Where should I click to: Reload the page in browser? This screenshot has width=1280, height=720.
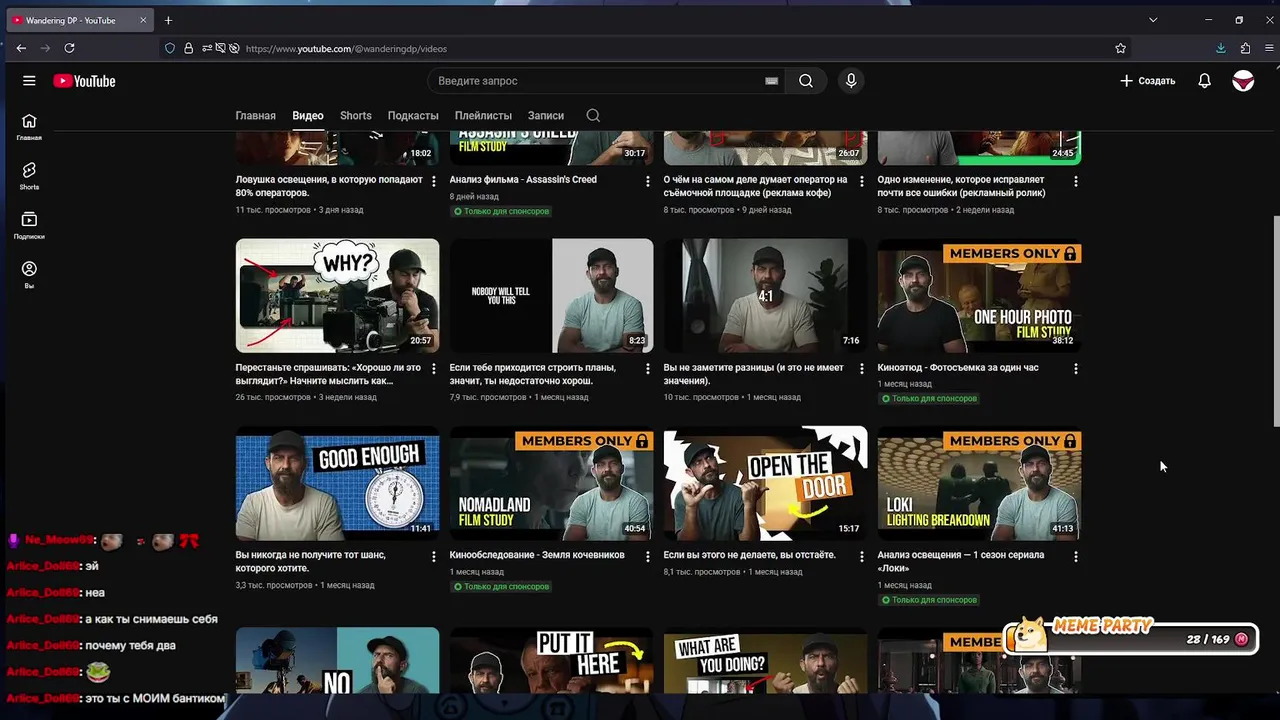[x=69, y=48]
